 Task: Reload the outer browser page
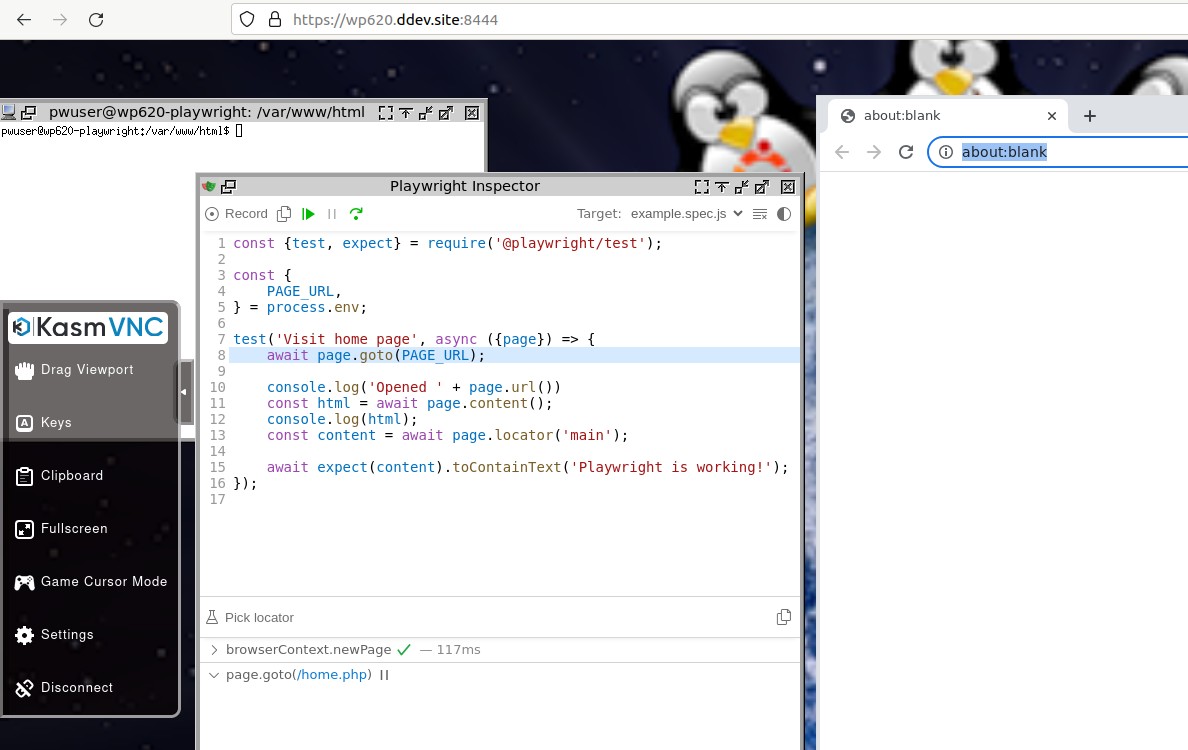[96, 20]
